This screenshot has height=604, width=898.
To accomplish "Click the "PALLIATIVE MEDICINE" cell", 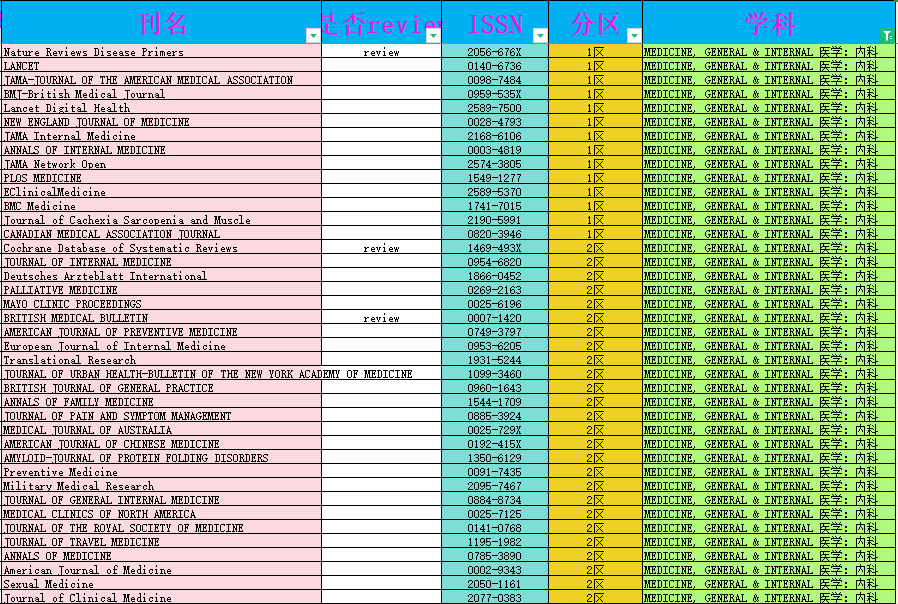I will tap(162, 290).
